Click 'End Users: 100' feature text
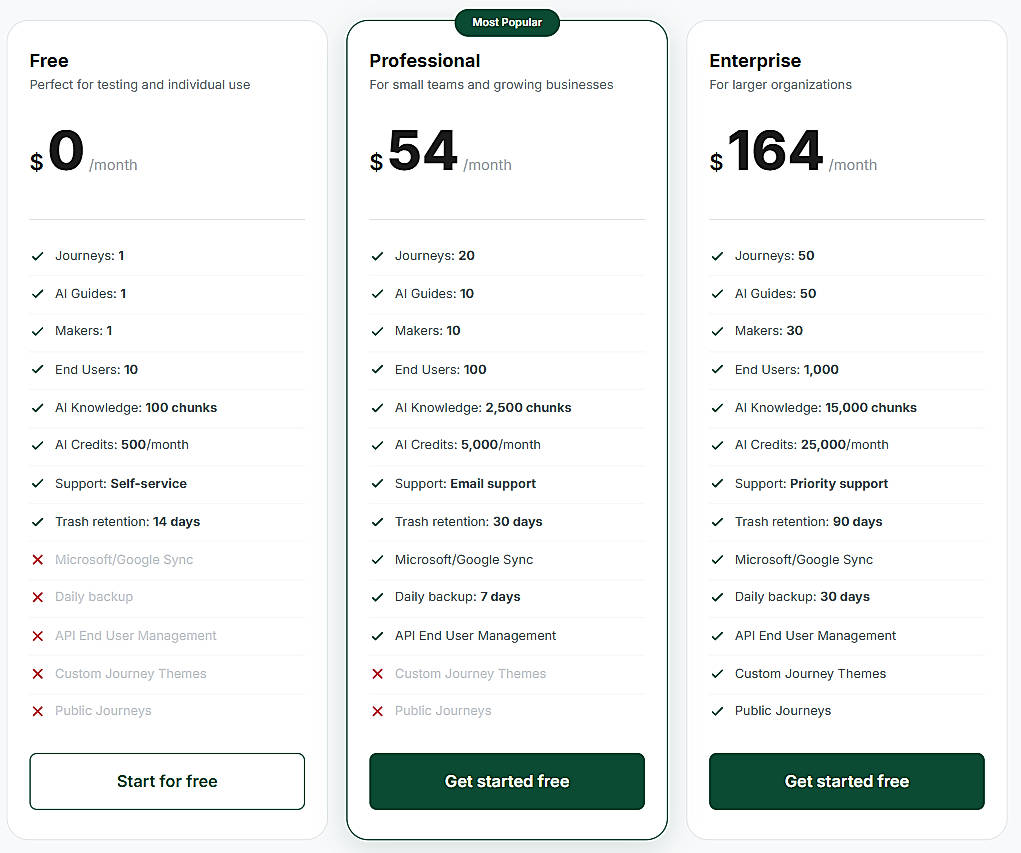This screenshot has height=853, width=1021. coord(440,369)
